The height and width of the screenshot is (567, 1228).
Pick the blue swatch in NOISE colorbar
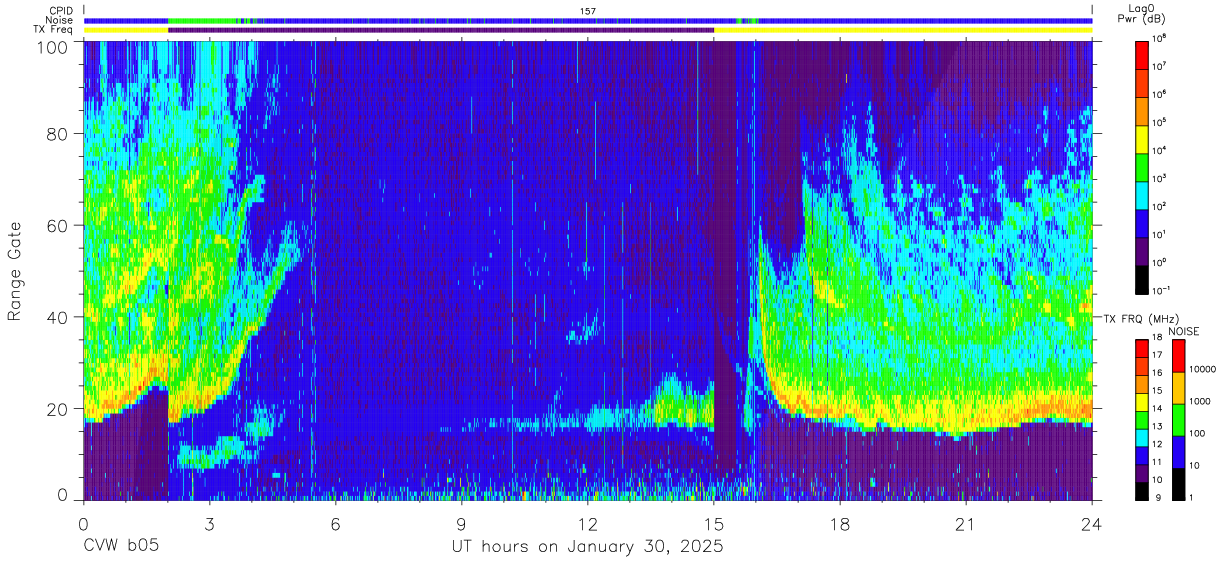[1178, 452]
